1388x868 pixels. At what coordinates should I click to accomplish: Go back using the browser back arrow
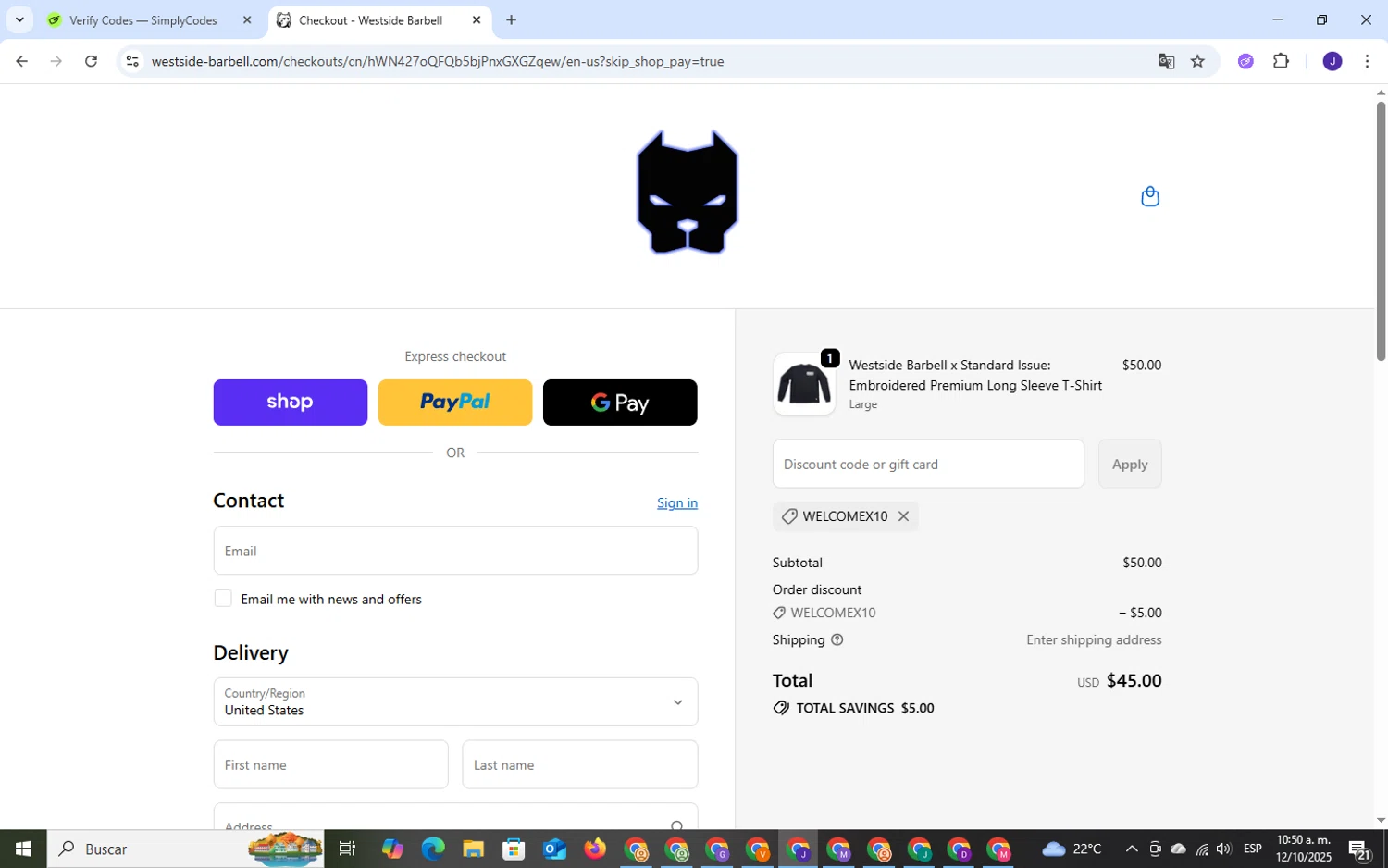click(21, 61)
